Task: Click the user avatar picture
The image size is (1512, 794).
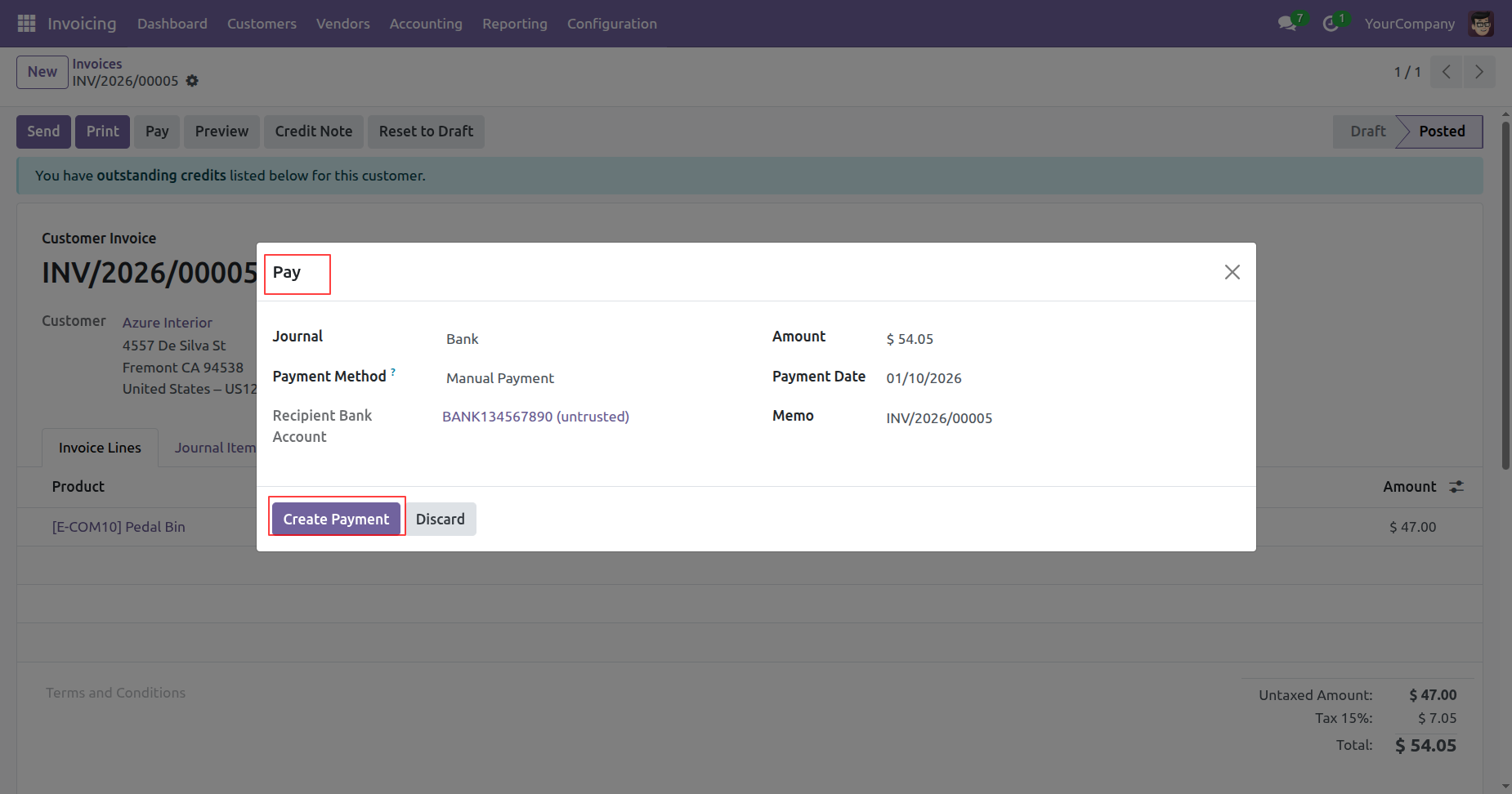Action: click(1480, 24)
